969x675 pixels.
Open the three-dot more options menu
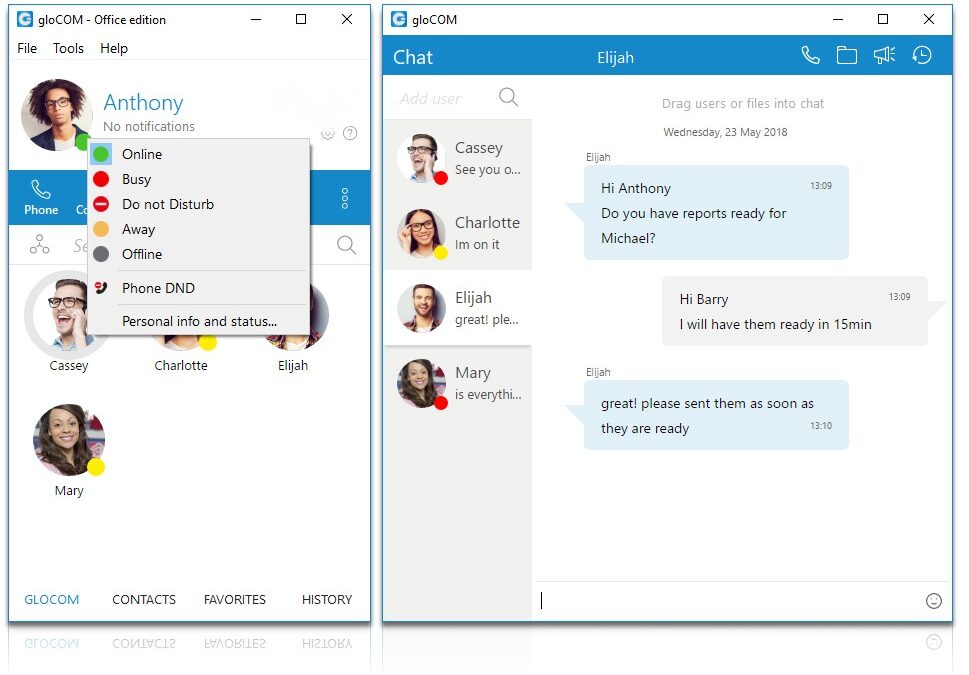click(345, 197)
